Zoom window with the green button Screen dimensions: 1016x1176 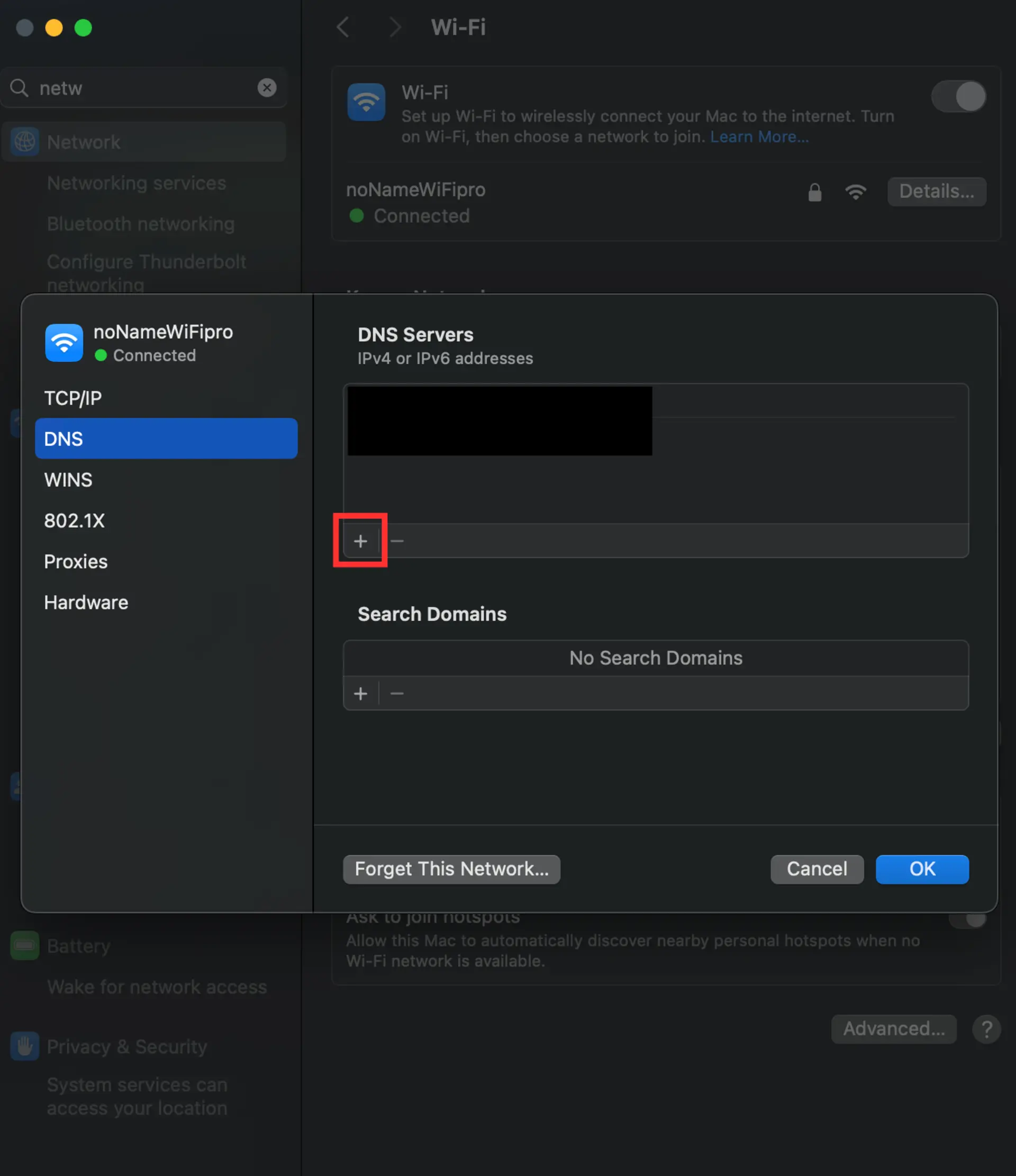84,27
